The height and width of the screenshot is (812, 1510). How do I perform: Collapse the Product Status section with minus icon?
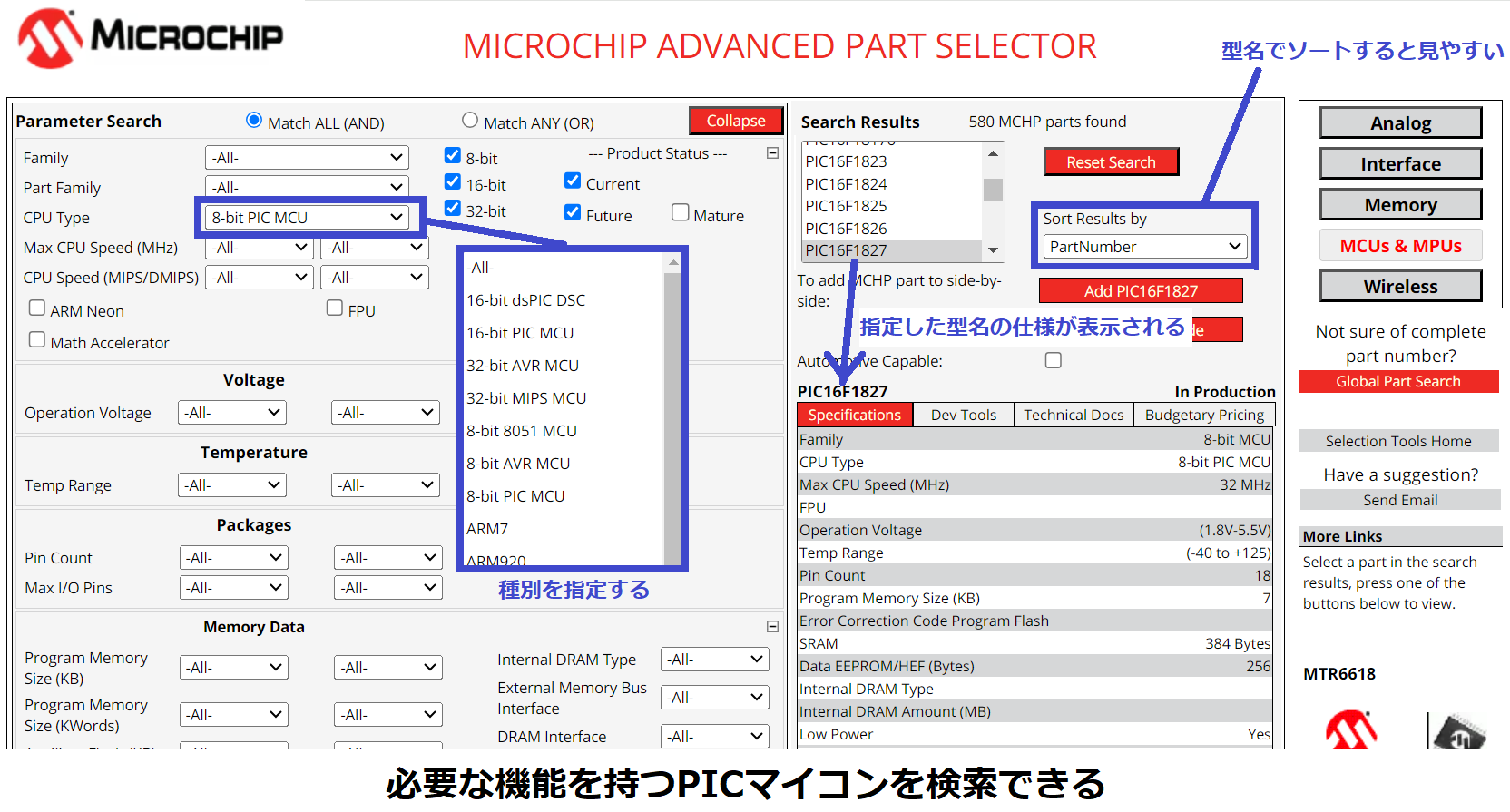(x=772, y=153)
